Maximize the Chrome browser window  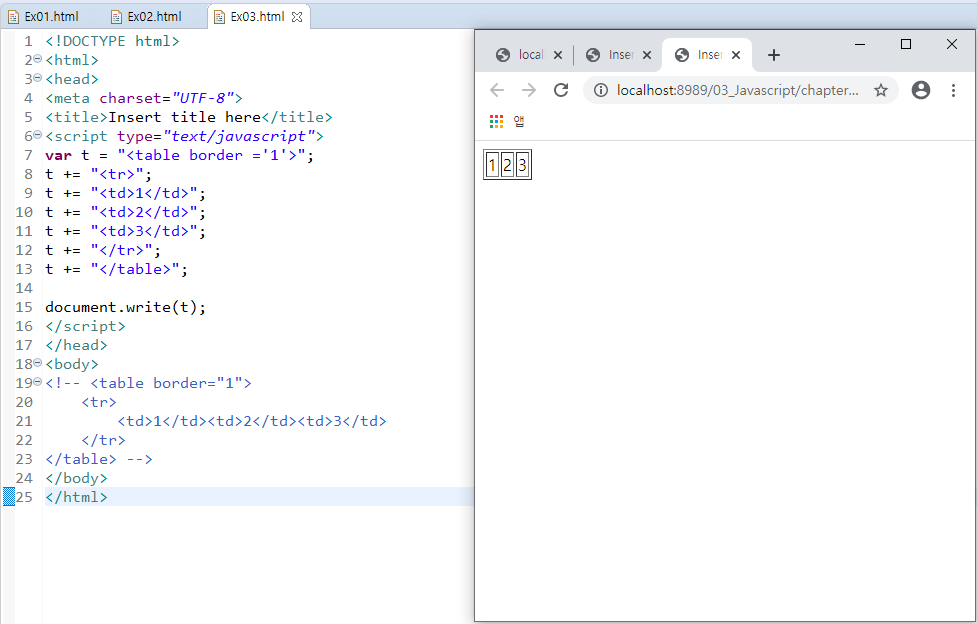(906, 44)
